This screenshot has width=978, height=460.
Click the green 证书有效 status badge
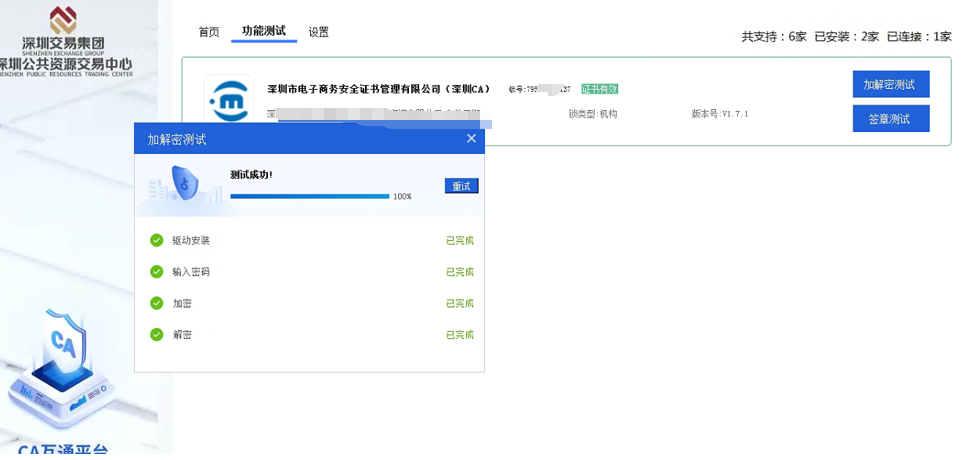pos(599,89)
